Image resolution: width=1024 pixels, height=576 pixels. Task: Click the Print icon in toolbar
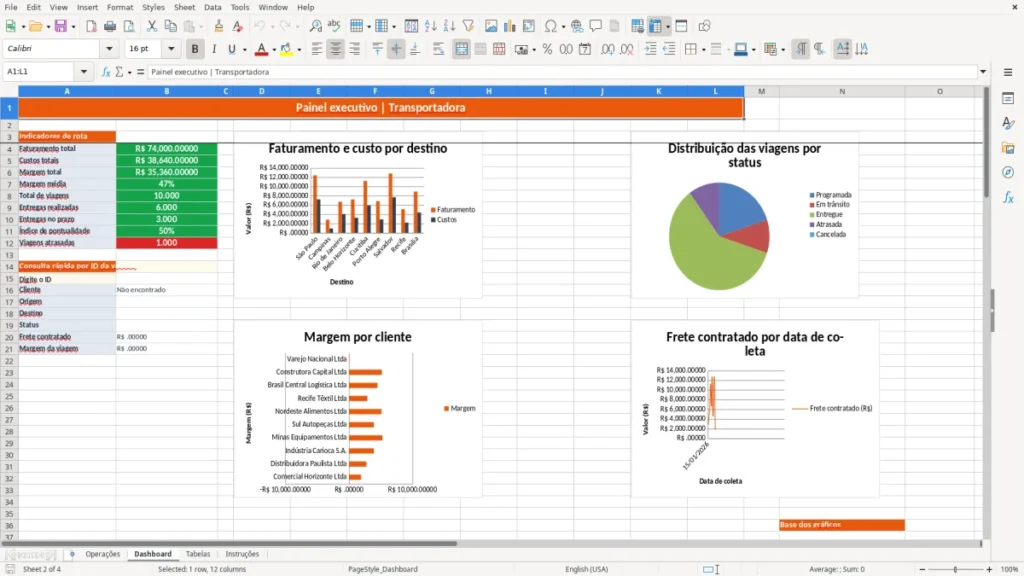110,26
